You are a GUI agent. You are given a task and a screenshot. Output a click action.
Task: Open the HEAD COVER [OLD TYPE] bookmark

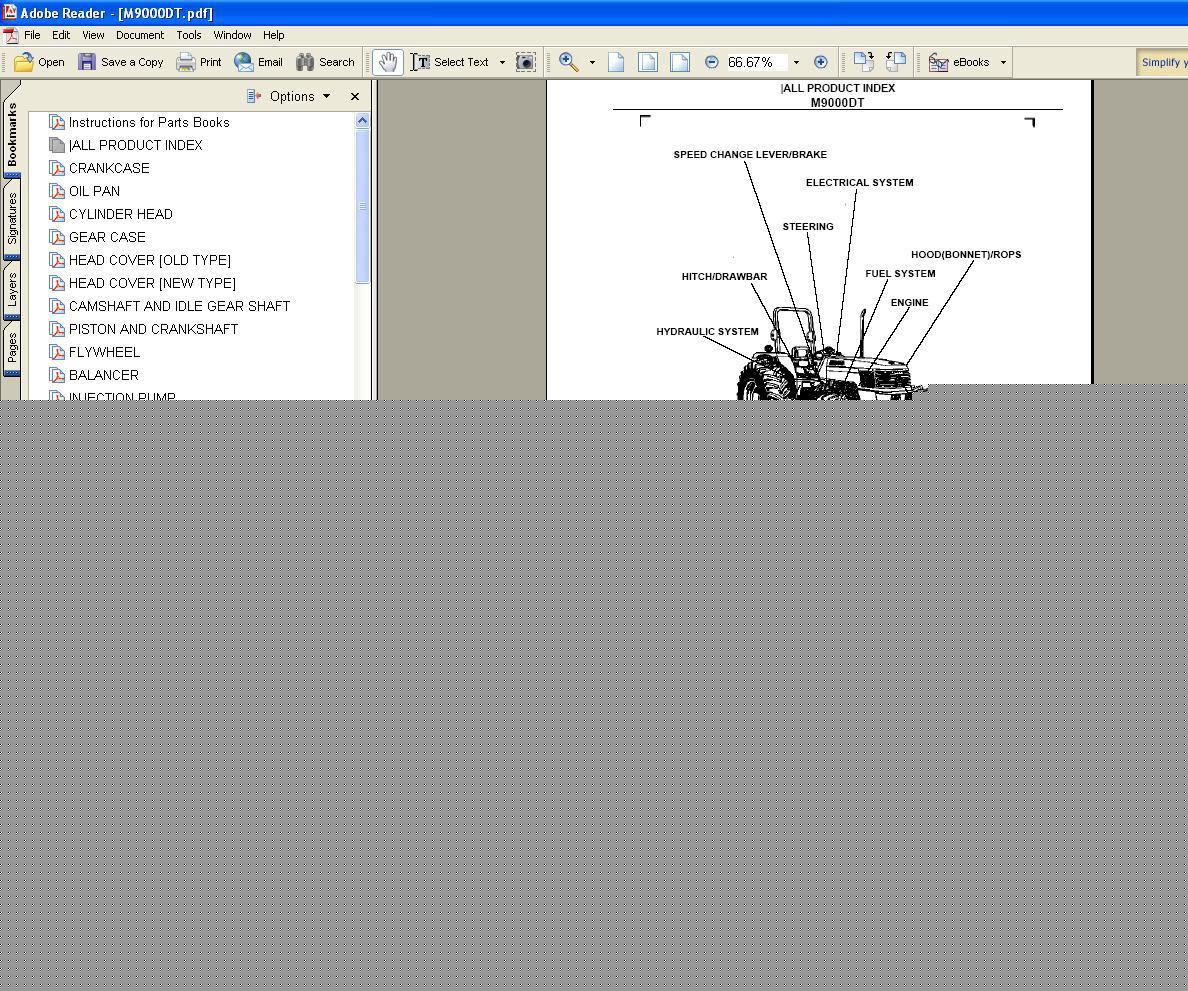150,260
